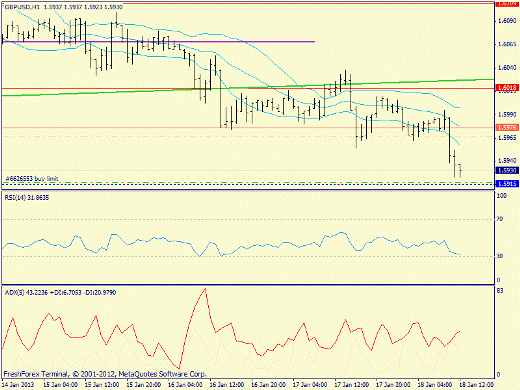Click the 17 Jan 20:00 time label
This screenshot has width=520, height=390.
pyautogui.click(x=393, y=385)
